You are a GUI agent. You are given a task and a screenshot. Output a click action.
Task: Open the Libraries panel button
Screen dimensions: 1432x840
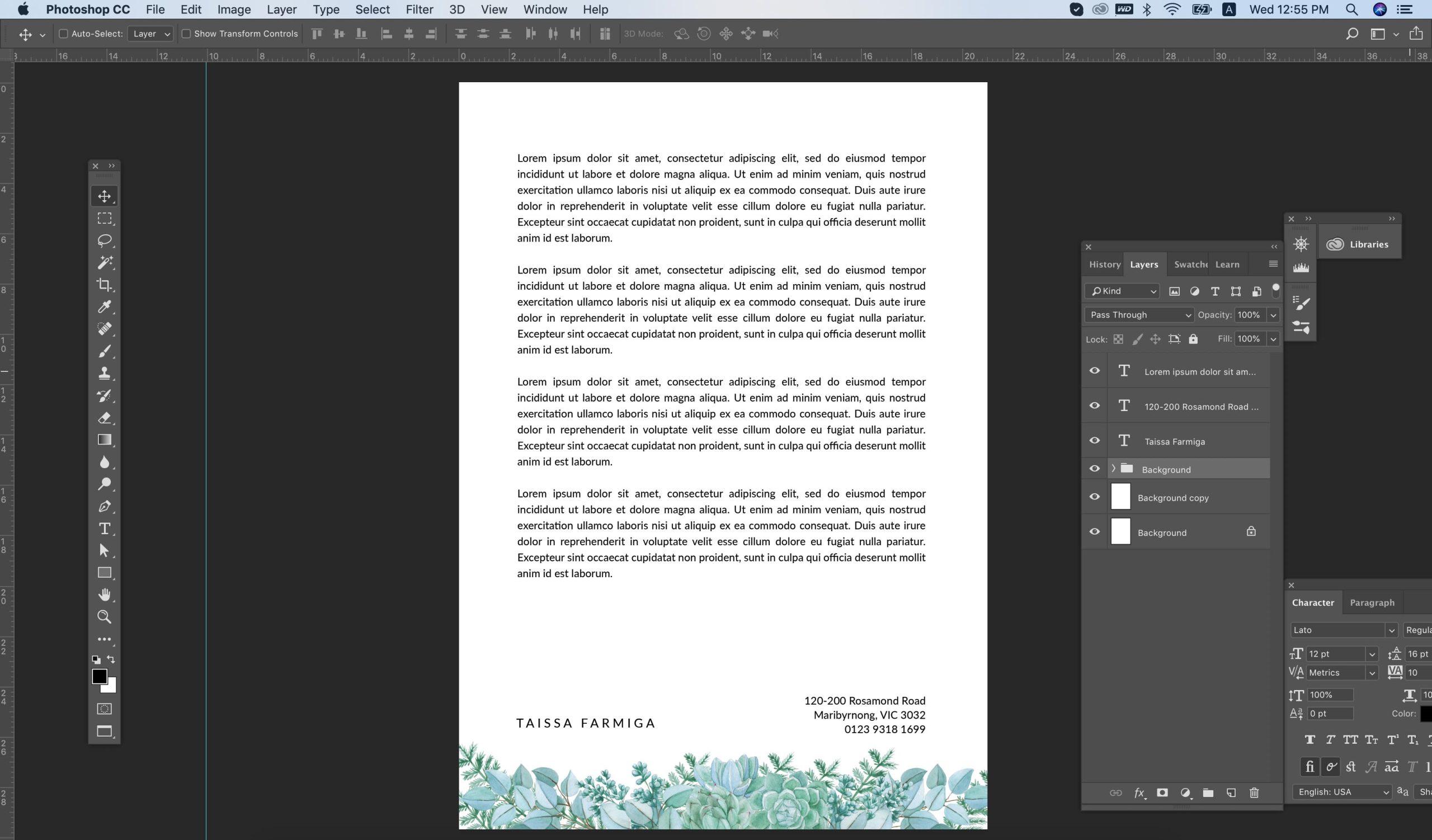pos(1359,244)
